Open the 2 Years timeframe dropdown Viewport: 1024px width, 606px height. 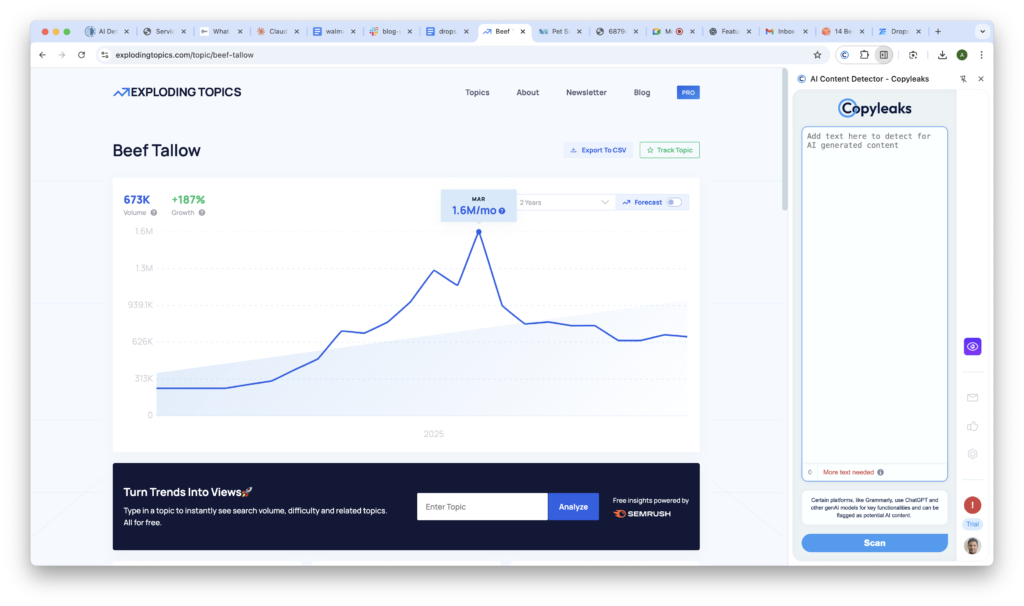coord(563,201)
